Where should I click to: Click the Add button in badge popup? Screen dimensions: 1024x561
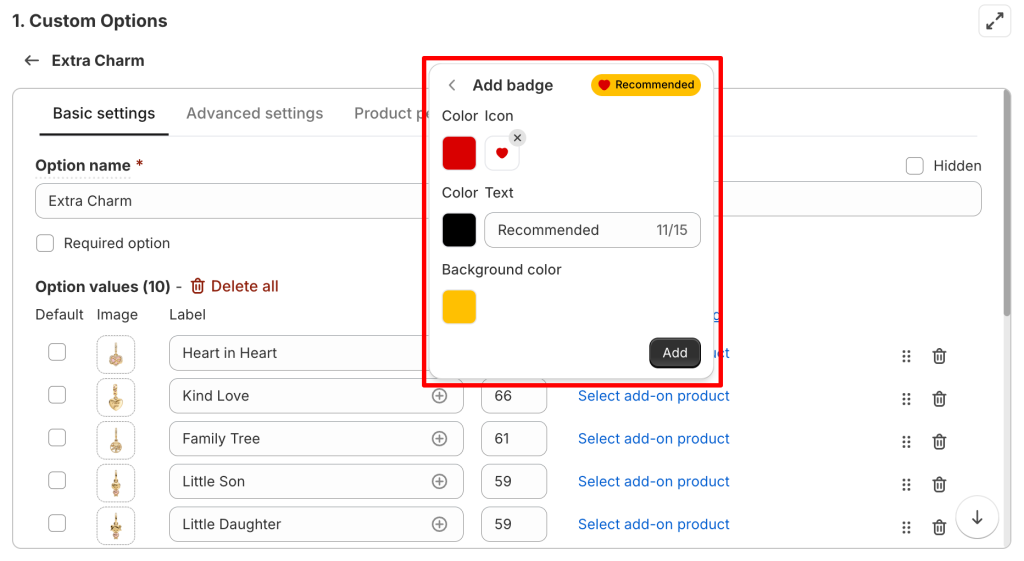click(675, 353)
